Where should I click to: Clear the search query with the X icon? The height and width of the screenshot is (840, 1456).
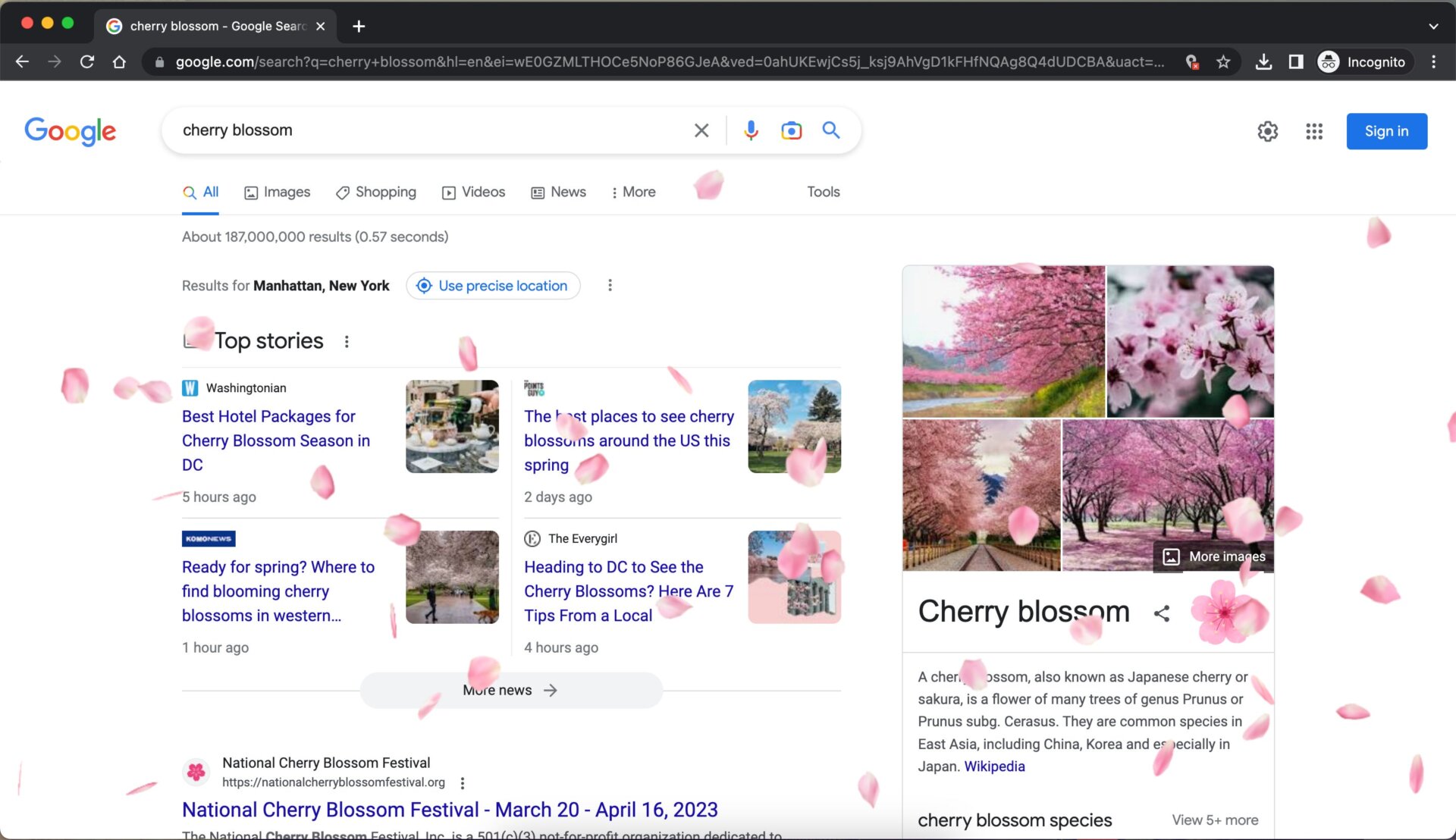[701, 130]
